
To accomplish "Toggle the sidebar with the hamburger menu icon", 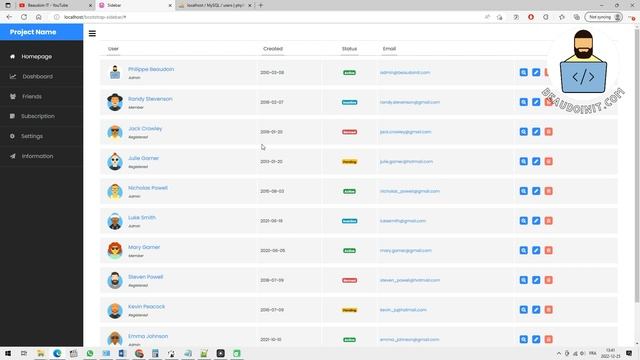I will (x=92, y=33).
